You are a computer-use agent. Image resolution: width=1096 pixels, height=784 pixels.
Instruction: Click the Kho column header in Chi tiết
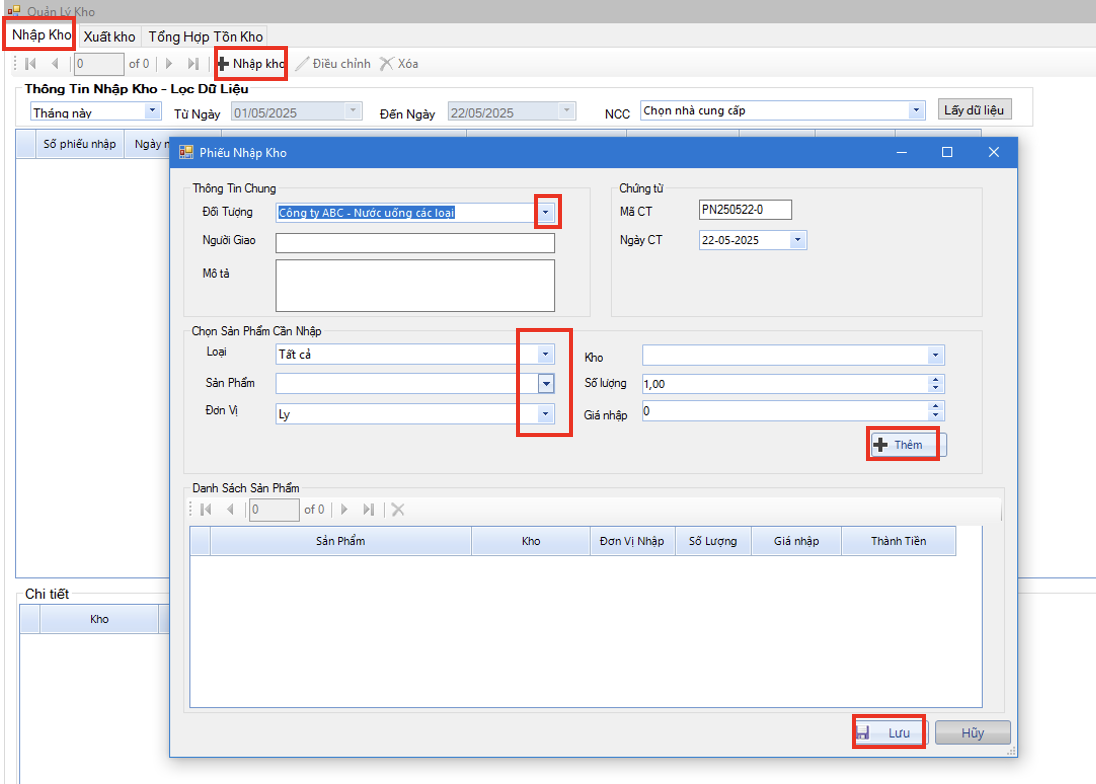click(x=99, y=619)
